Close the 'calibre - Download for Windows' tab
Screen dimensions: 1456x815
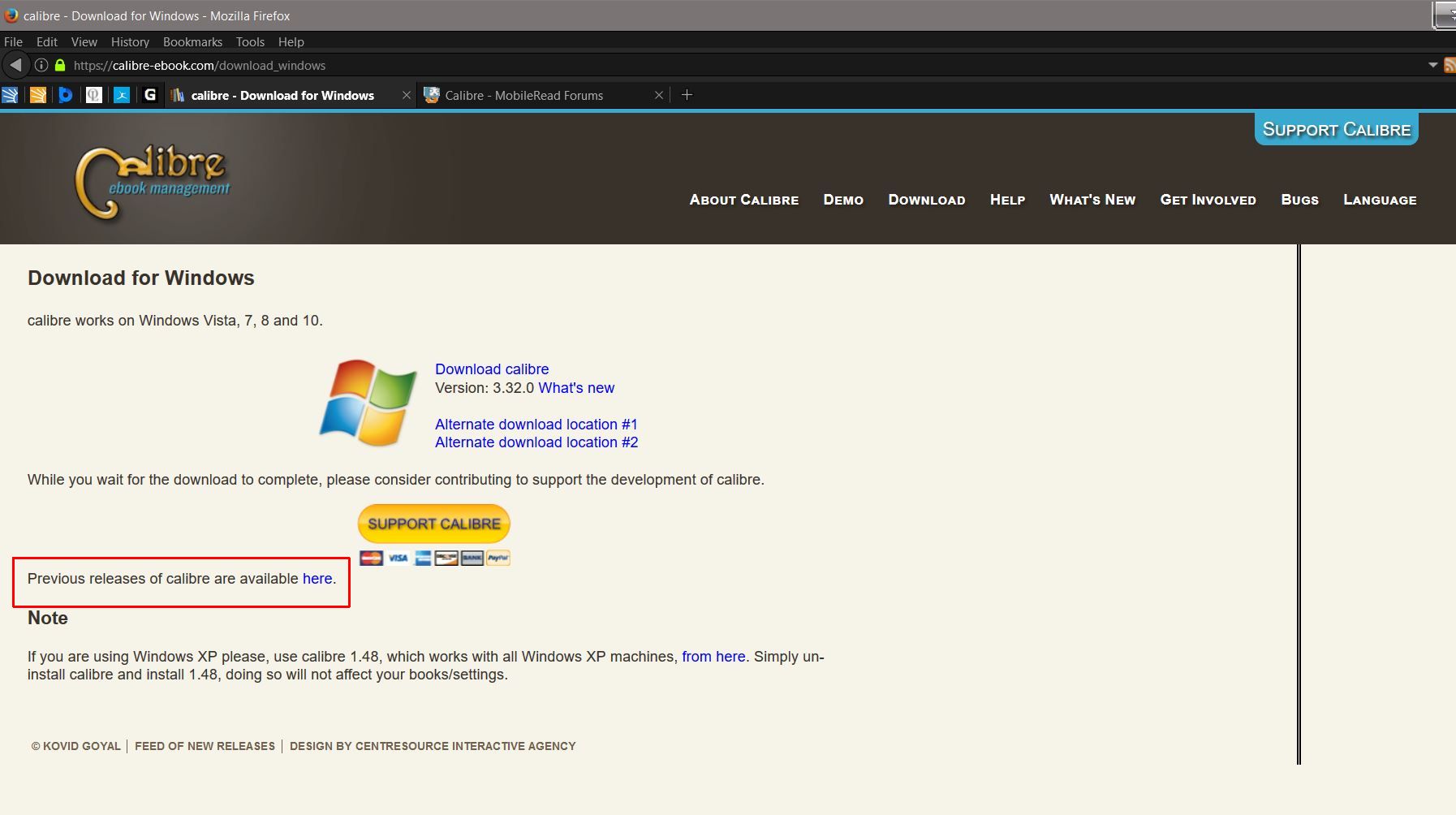point(407,95)
